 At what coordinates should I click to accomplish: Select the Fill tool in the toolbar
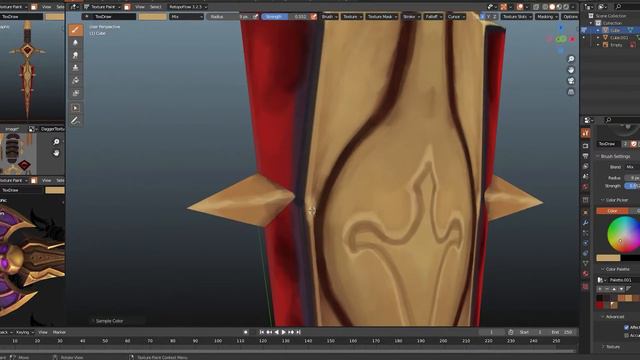point(76,80)
